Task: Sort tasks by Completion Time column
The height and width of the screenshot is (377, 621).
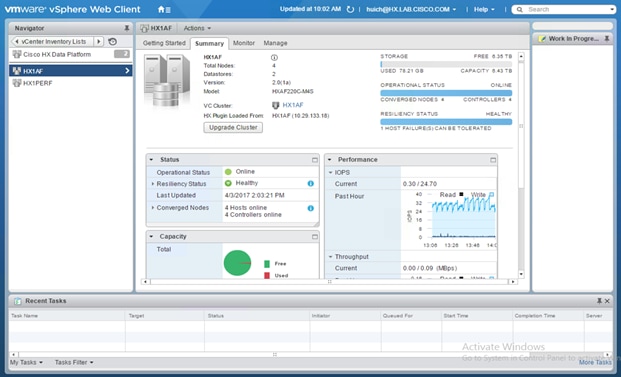Action: [x=548, y=316]
